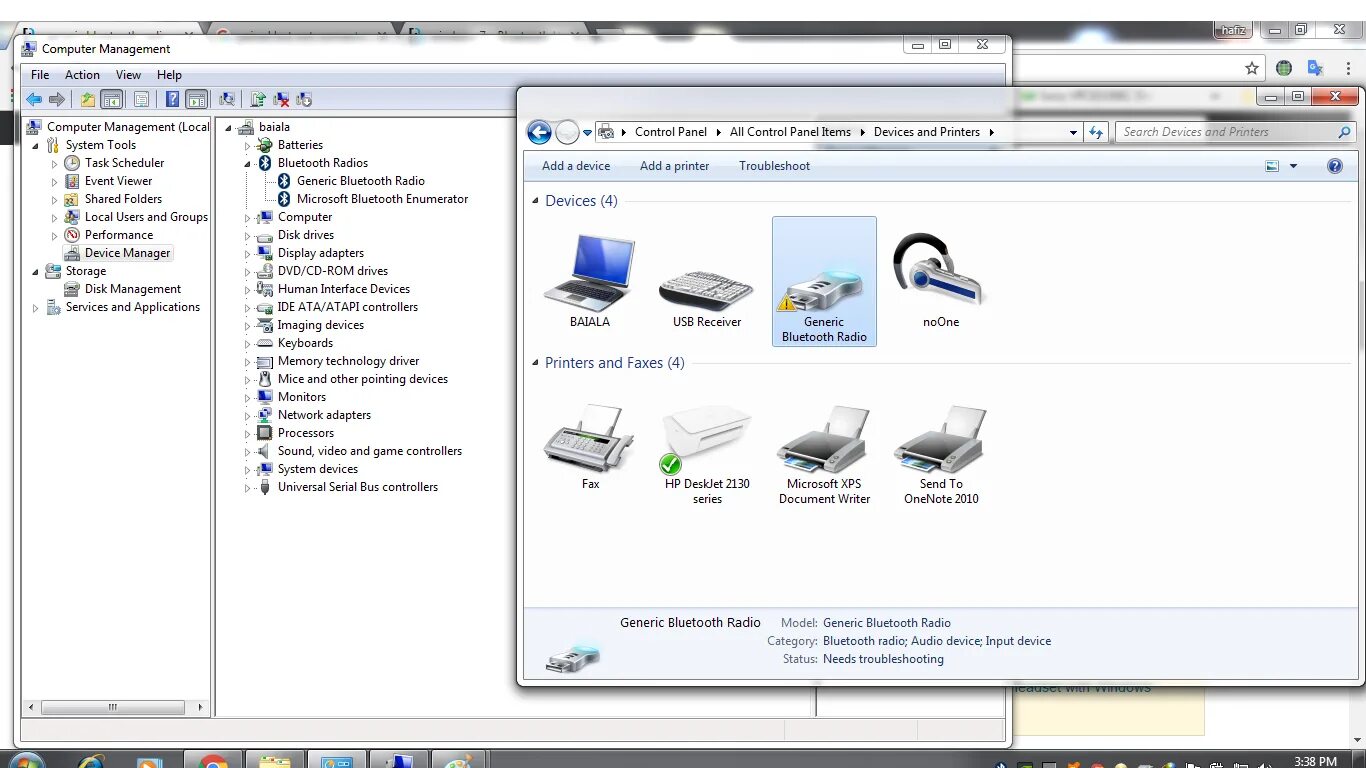Select the noOne Bluetooth headset device
The width and height of the screenshot is (1366, 768).
click(940, 281)
